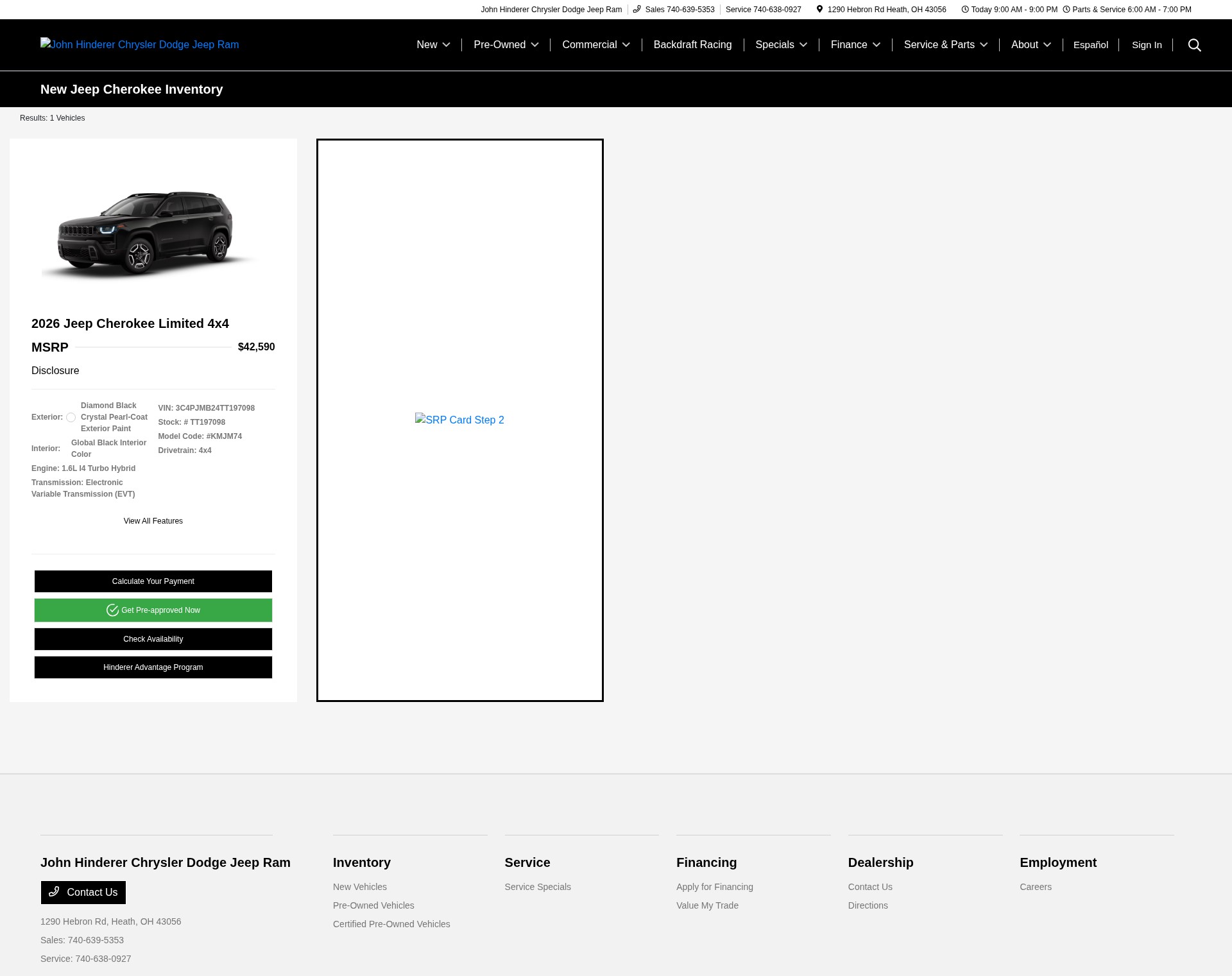Viewport: 1232px width, 976px height.
Task: Open footer New Vehicles link
Action: coord(360,887)
